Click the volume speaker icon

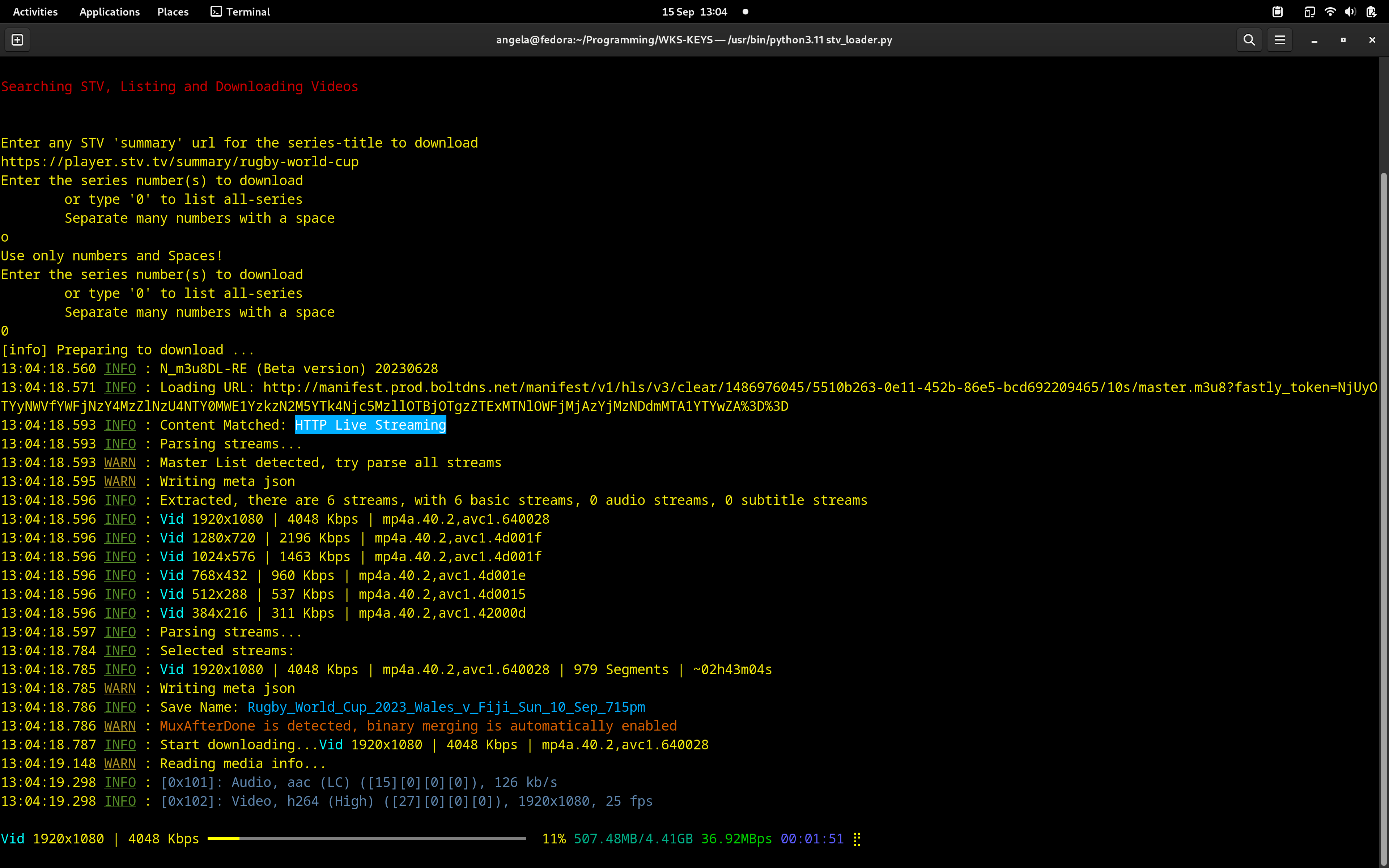(x=1350, y=12)
